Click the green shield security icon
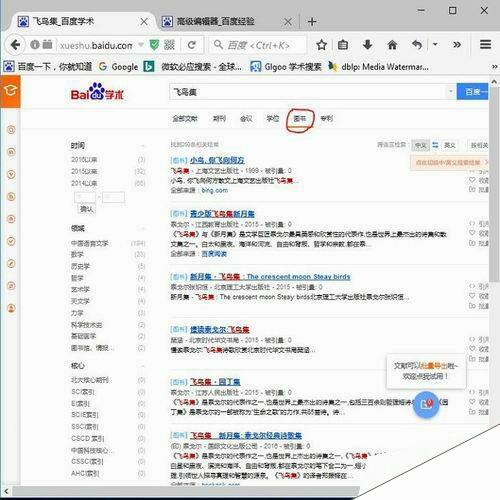 click(154, 44)
